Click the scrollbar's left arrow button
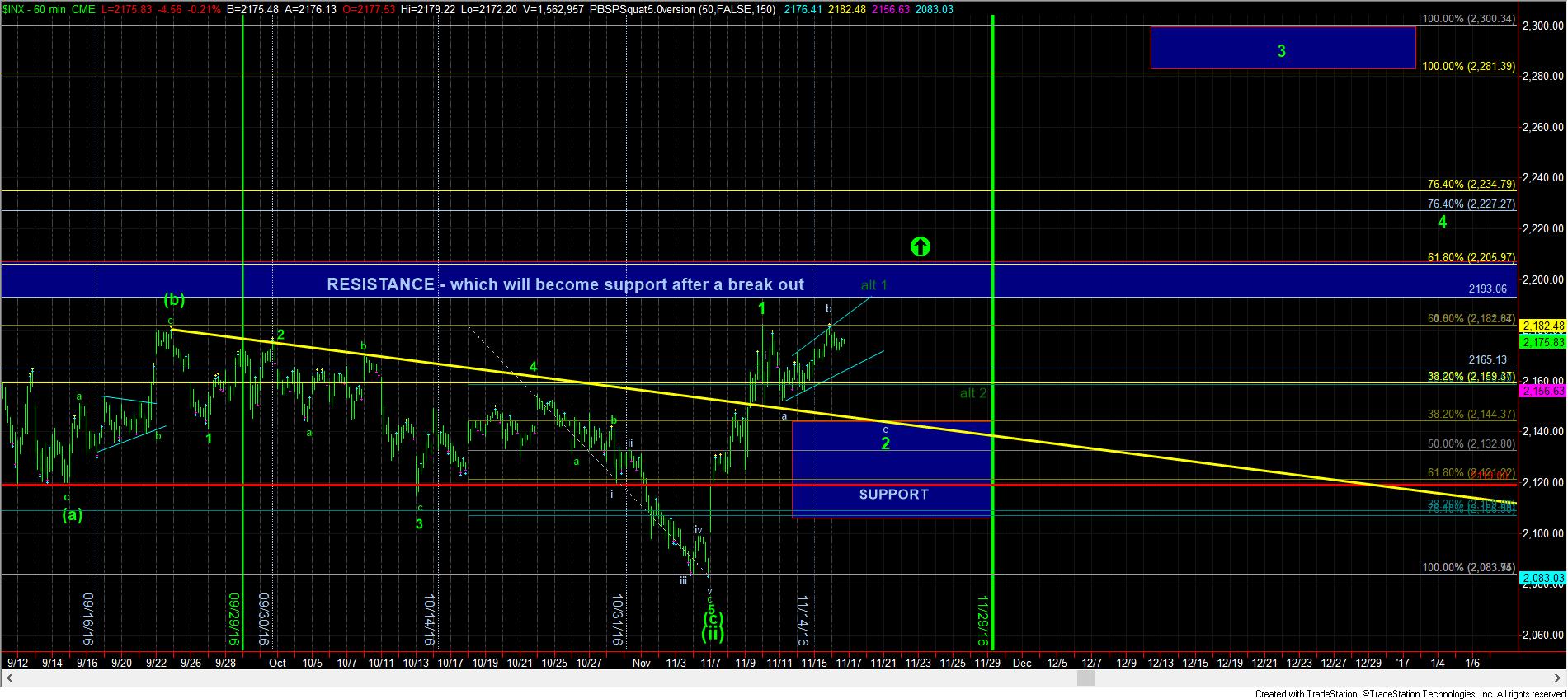This screenshot has width=1568, height=699. 10,678
